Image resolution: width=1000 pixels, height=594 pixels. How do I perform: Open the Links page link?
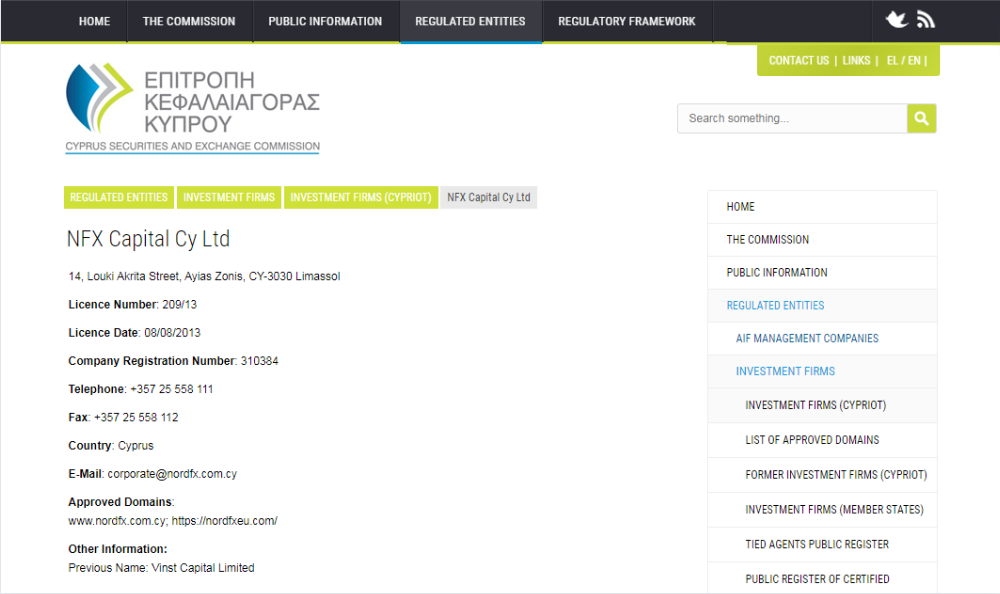tap(856, 61)
